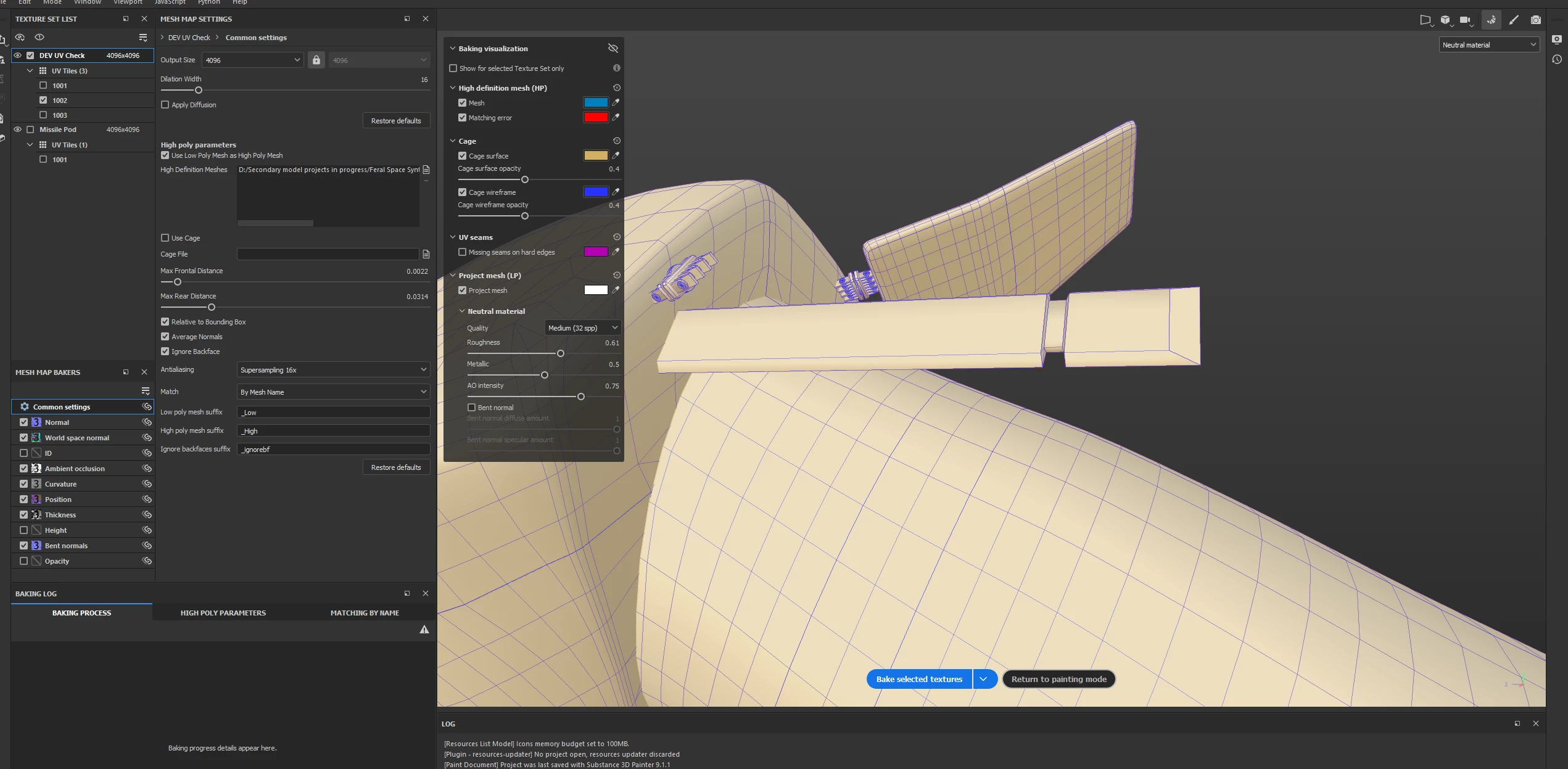
Task: Hide the Missile Pod texture set
Action: pos(17,130)
